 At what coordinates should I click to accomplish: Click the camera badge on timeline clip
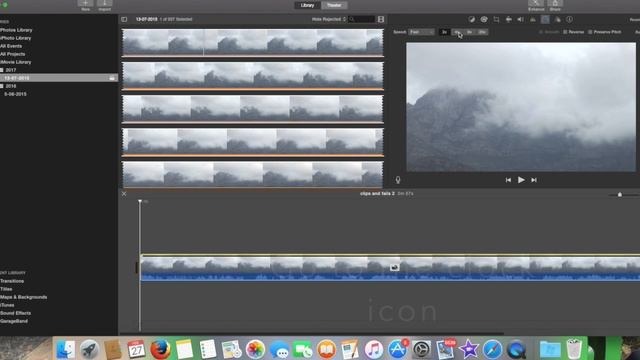click(x=394, y=267)
